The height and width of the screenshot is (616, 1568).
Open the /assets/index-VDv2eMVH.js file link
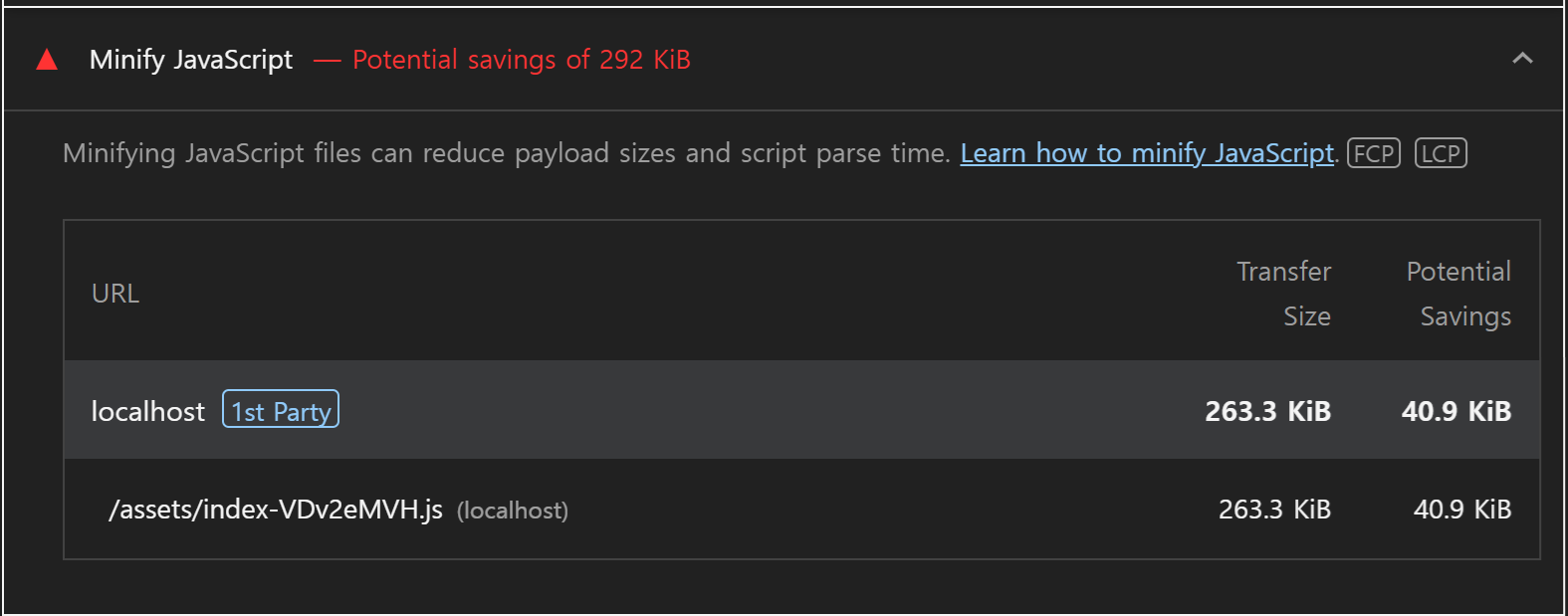276,510
